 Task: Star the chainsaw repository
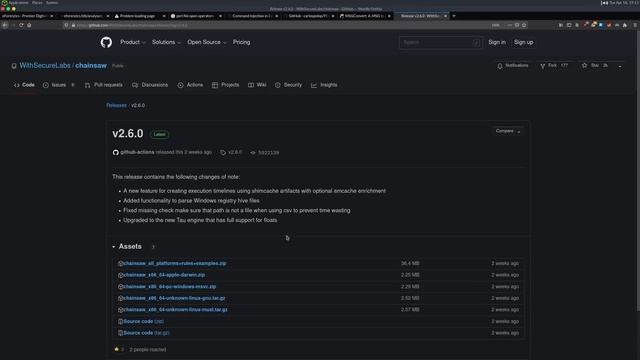pyautogui.click(x=595, y=65)
